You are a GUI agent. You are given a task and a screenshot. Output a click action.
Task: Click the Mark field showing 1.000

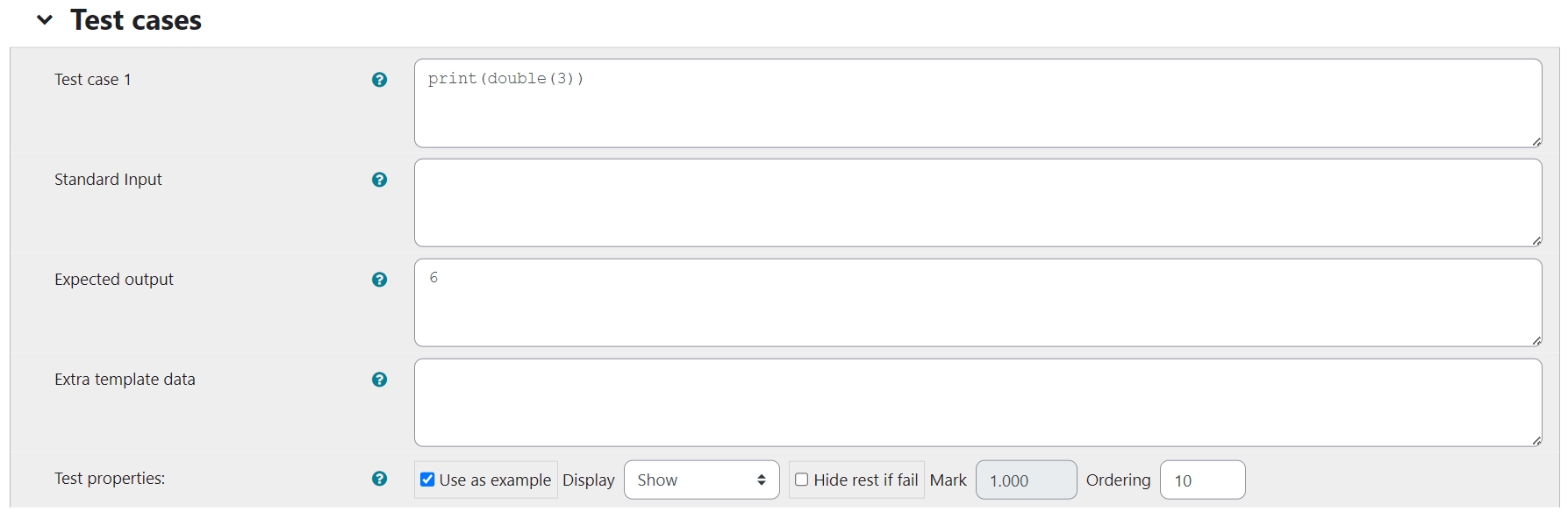coord(1026,480)
